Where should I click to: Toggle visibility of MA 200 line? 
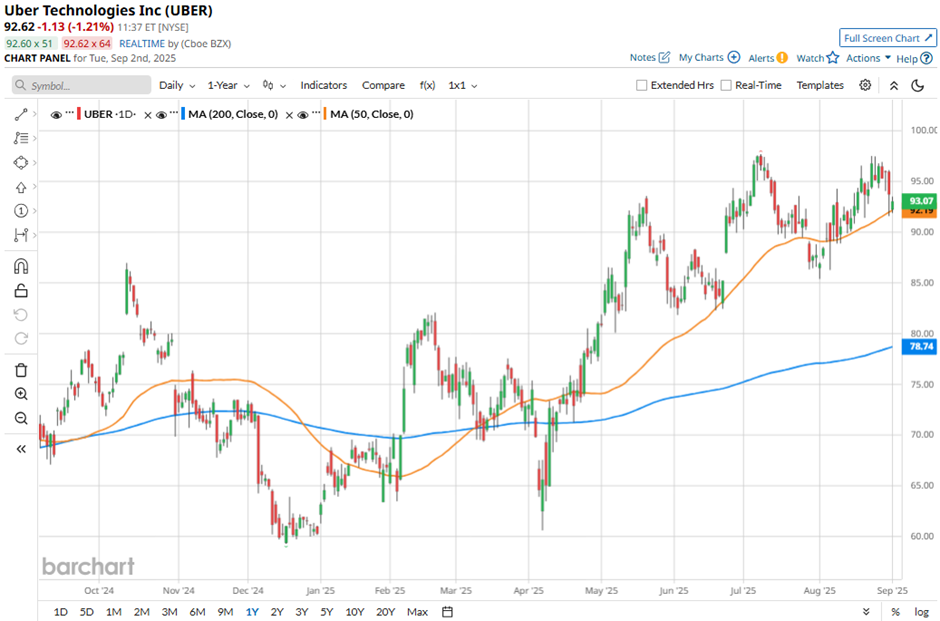tap(161, 114)
